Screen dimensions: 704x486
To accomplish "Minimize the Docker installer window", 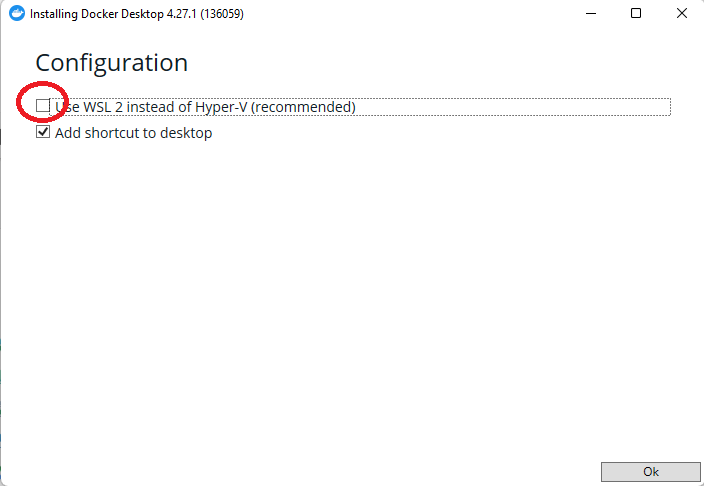I will (589, 14).
